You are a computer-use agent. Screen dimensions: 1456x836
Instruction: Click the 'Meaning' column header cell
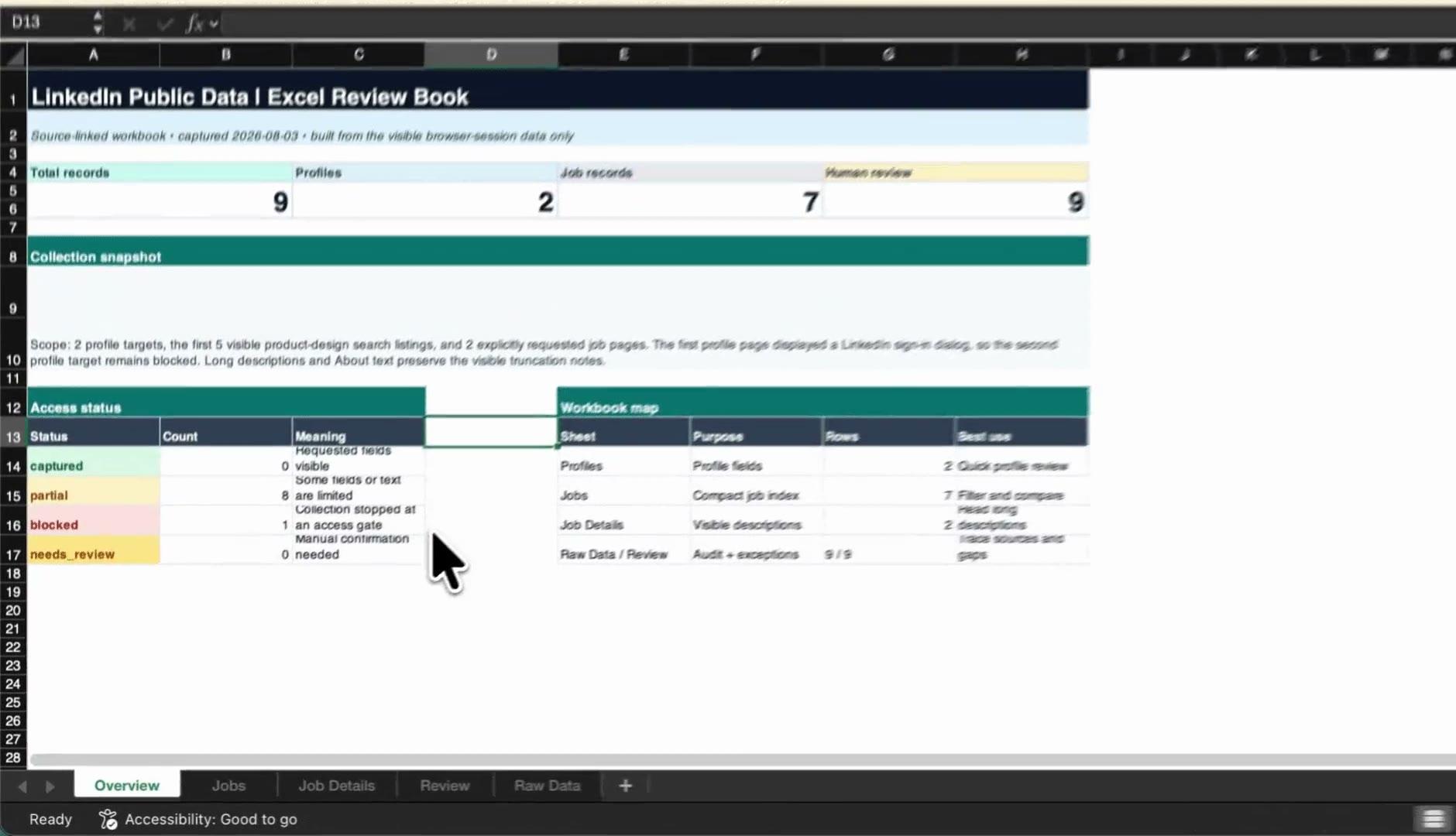pyautogui.click(x=359, y=433)
